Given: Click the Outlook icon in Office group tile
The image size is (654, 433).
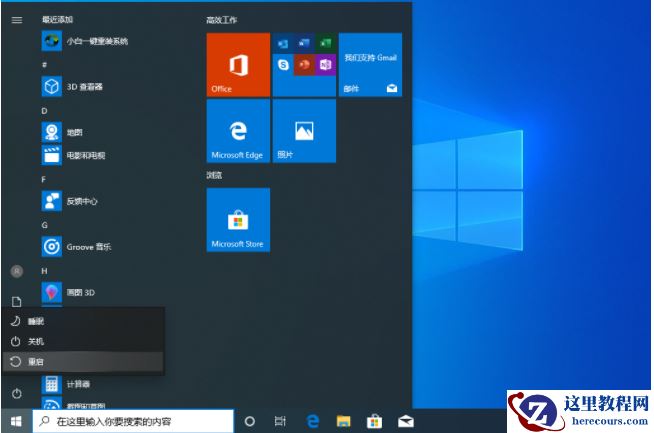Looking at the screenshot, I should (283, 43).
